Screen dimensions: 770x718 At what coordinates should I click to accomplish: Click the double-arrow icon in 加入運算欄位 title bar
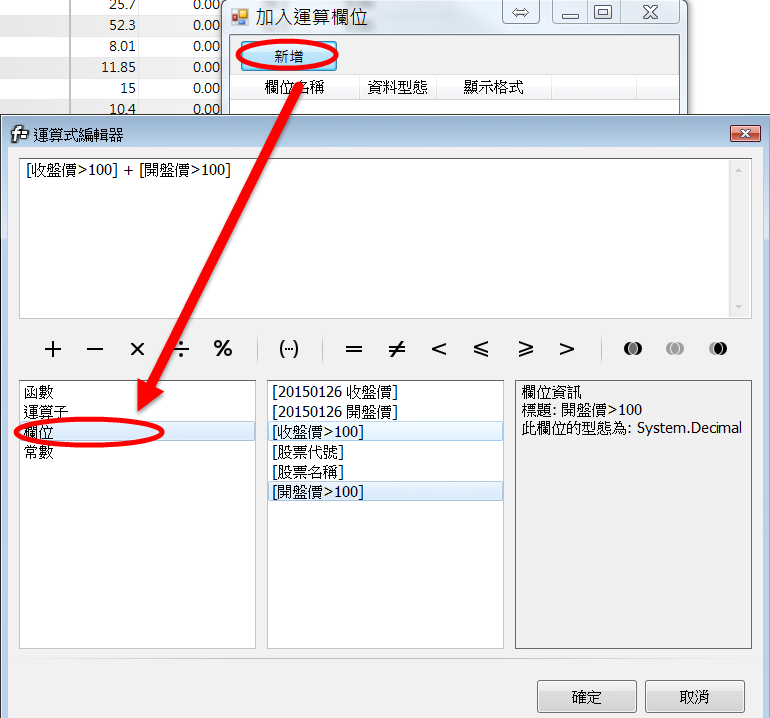coord(521,12)
